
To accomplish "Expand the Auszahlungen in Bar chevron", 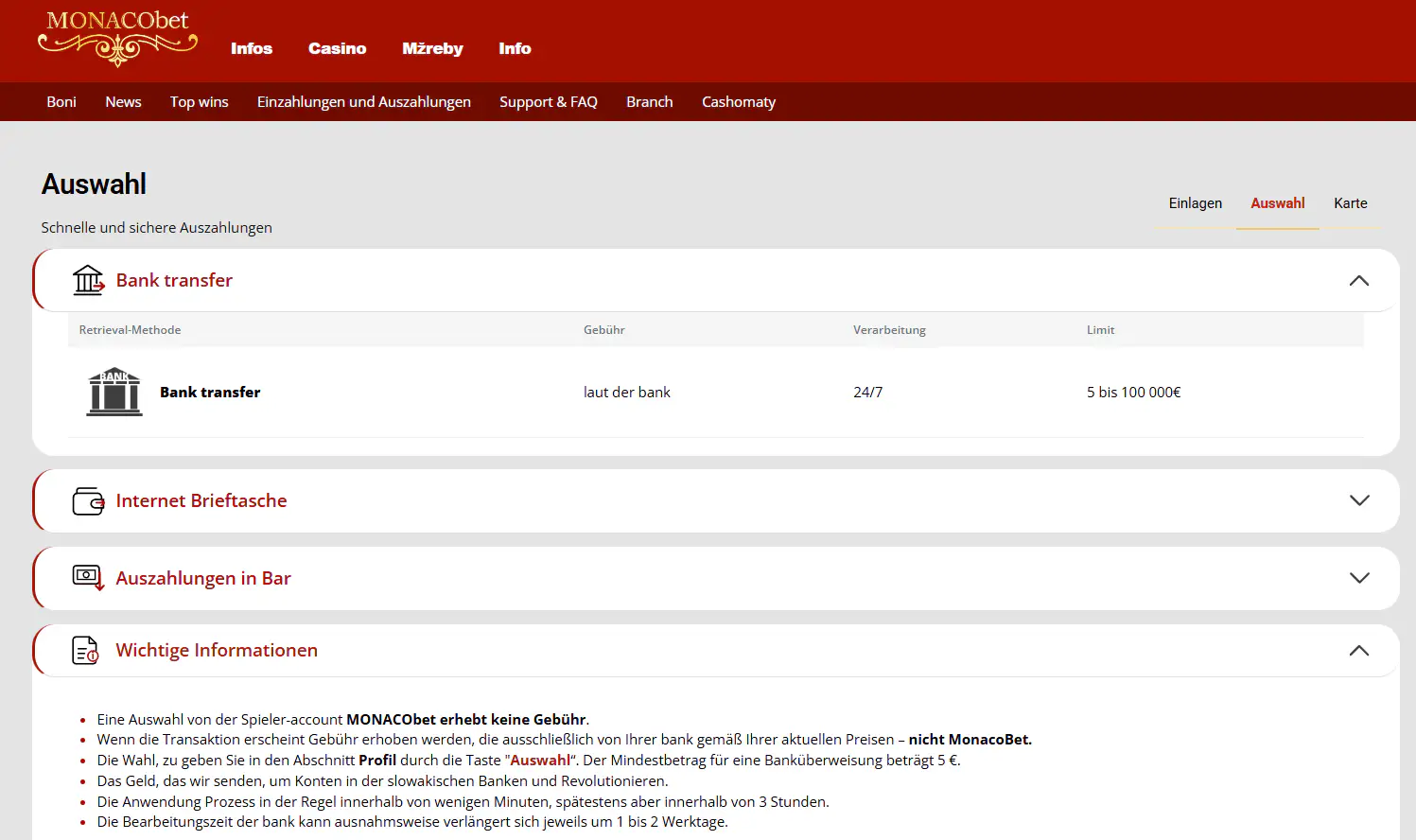I will [1359, 578].
